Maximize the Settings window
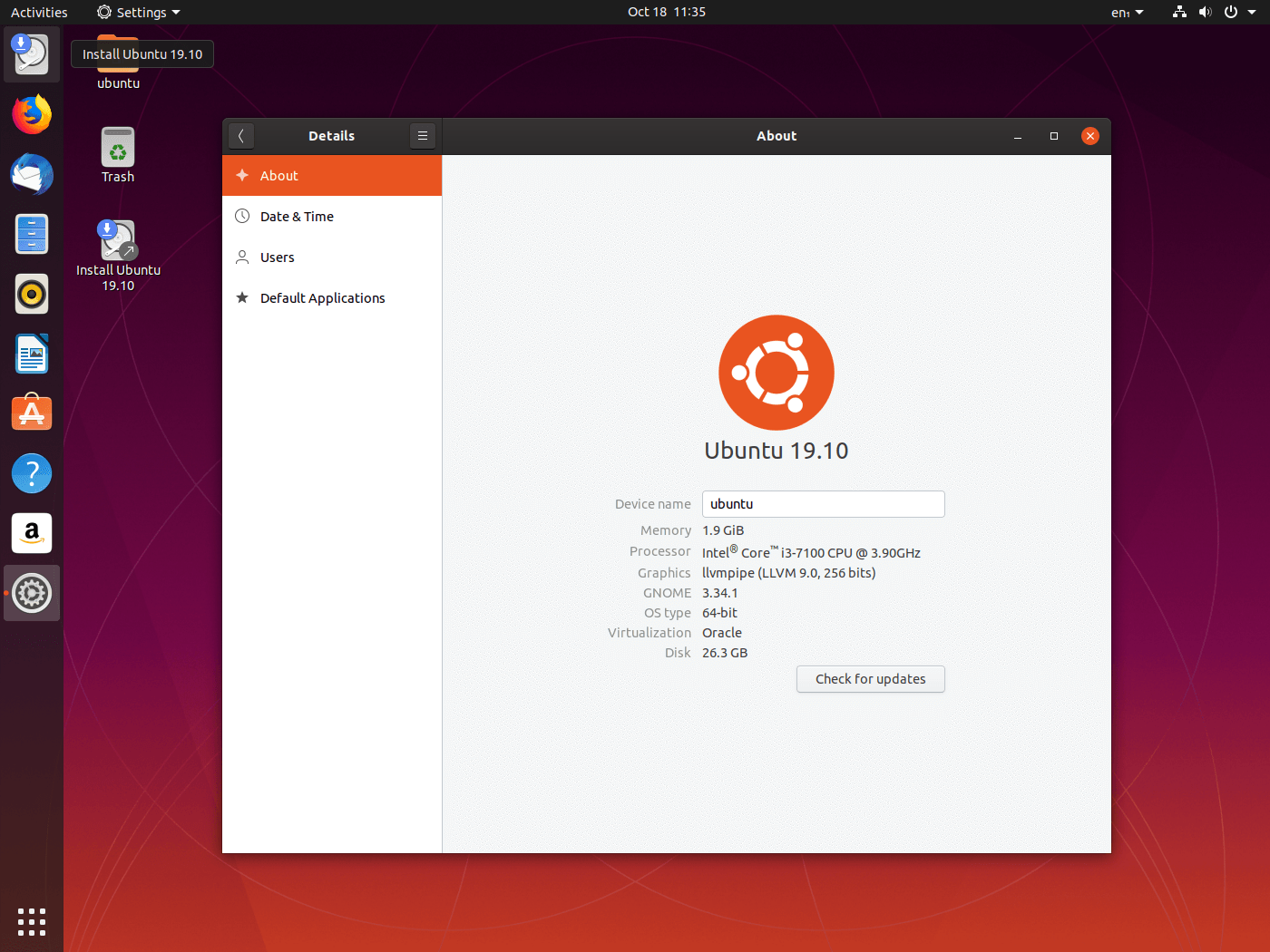The image size is (1270, 952). click(x=1054, y=136)
